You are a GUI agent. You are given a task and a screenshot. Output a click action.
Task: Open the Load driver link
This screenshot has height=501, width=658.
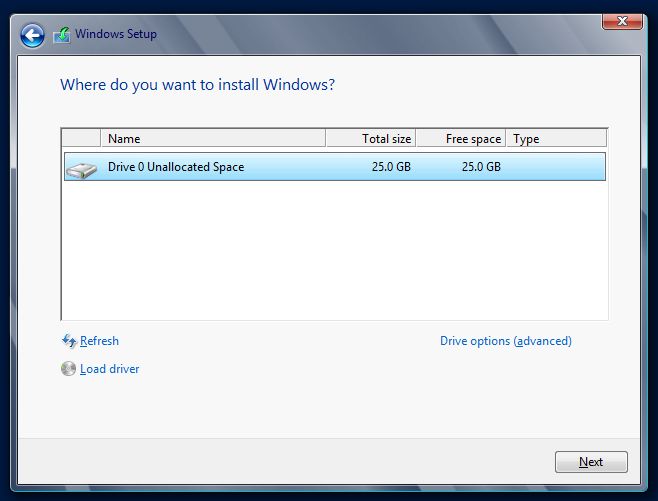[110, 369]
